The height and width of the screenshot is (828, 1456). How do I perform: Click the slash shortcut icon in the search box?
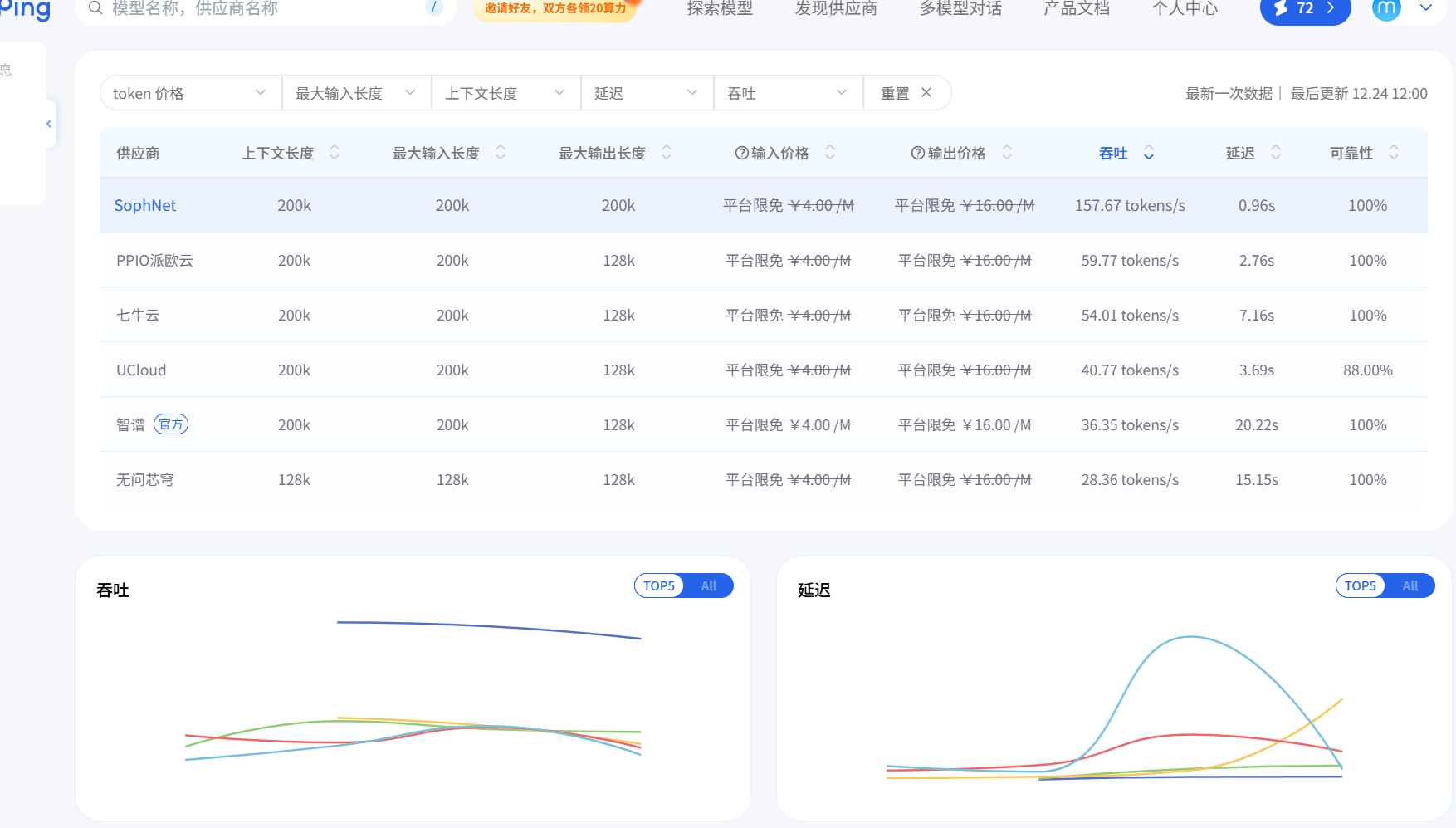[433, 7]
